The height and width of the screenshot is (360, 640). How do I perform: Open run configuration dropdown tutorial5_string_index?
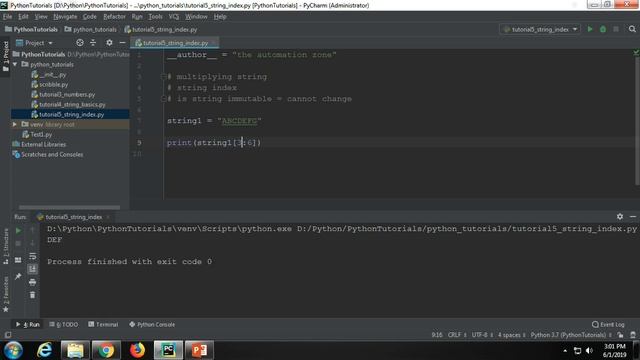(x=540, y=29)
